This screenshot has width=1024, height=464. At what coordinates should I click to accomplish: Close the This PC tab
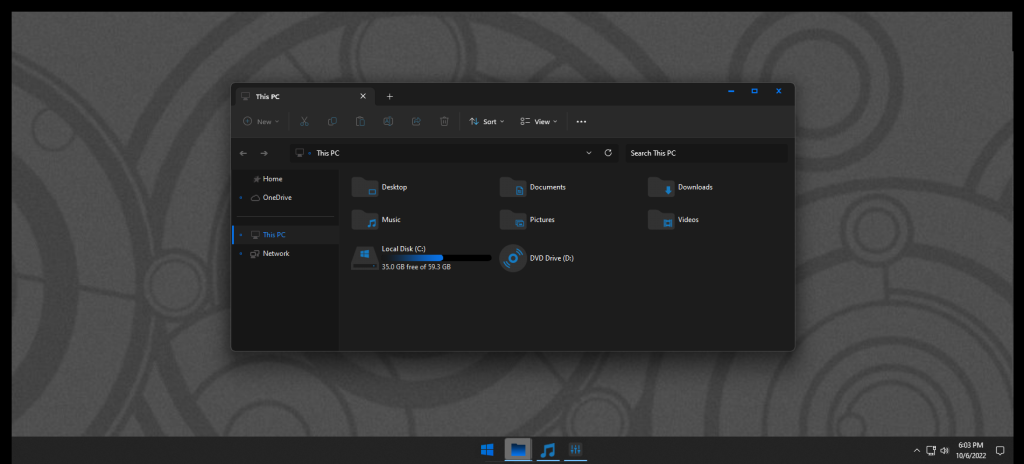363,96
